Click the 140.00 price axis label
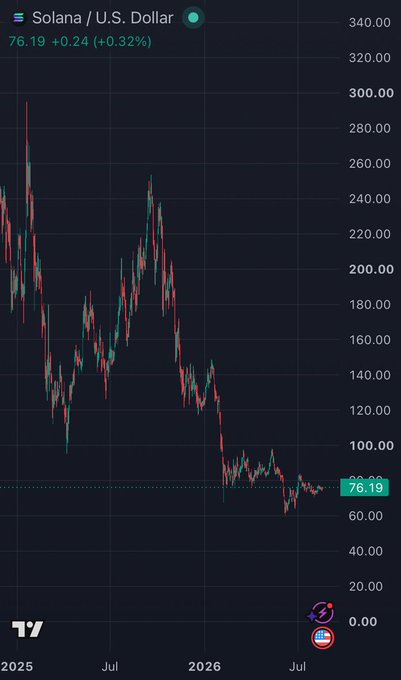 (x=369, y=375)
